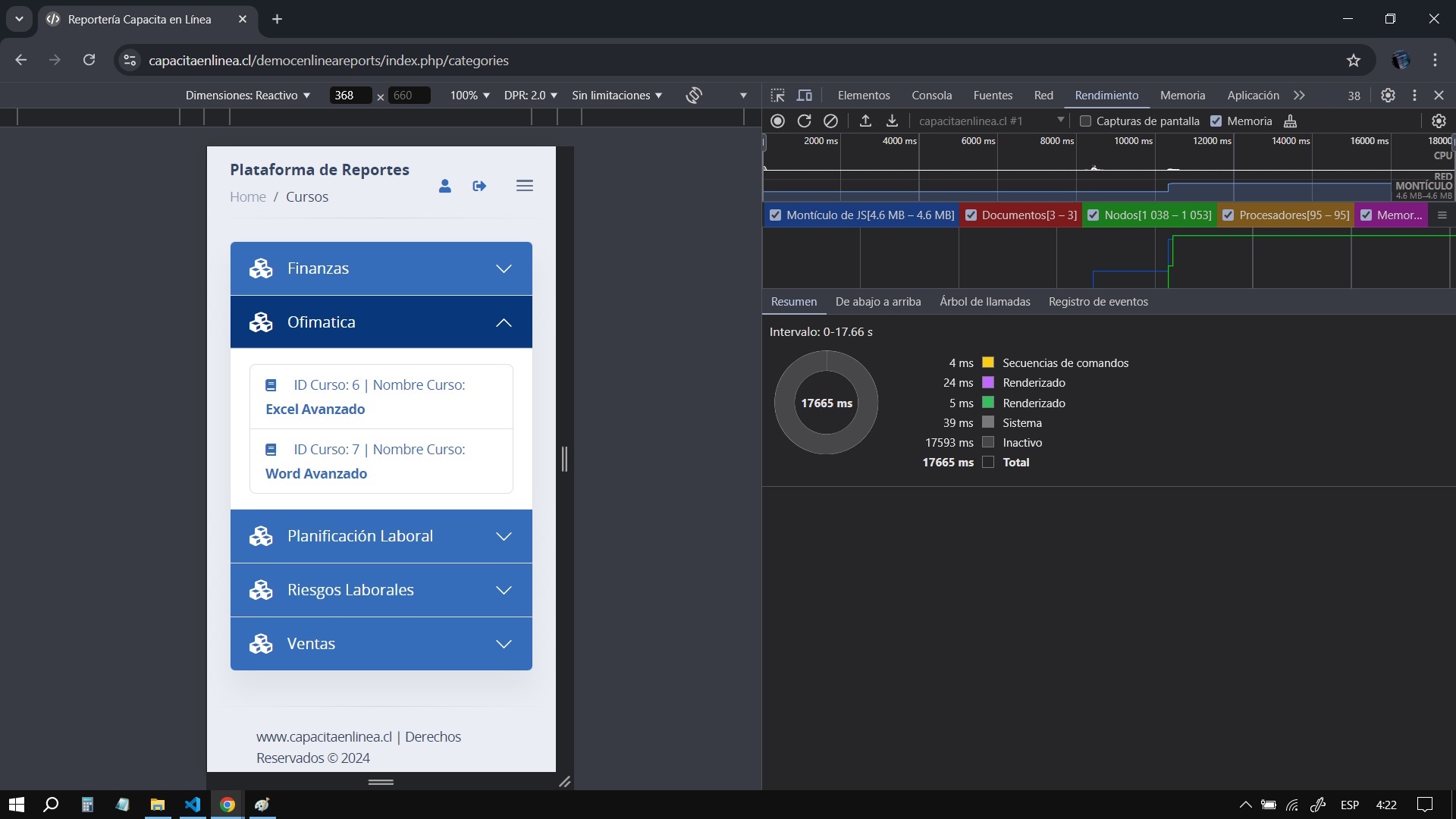Open the 100% zoom dropdown
Image resolution: width=1456 pixels, height=819 pixels.
[x=470, y=95]
